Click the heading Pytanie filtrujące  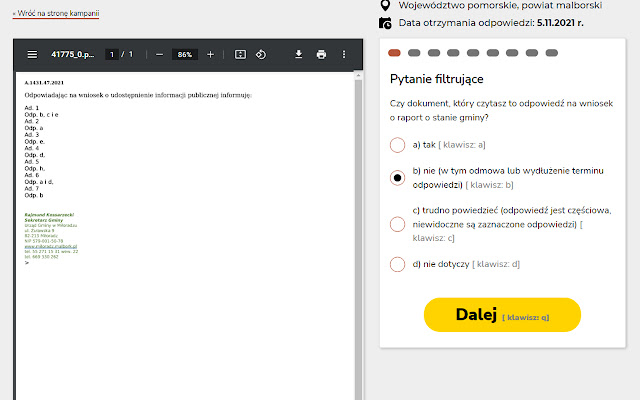pyautogui.click(x=436, y=79)
